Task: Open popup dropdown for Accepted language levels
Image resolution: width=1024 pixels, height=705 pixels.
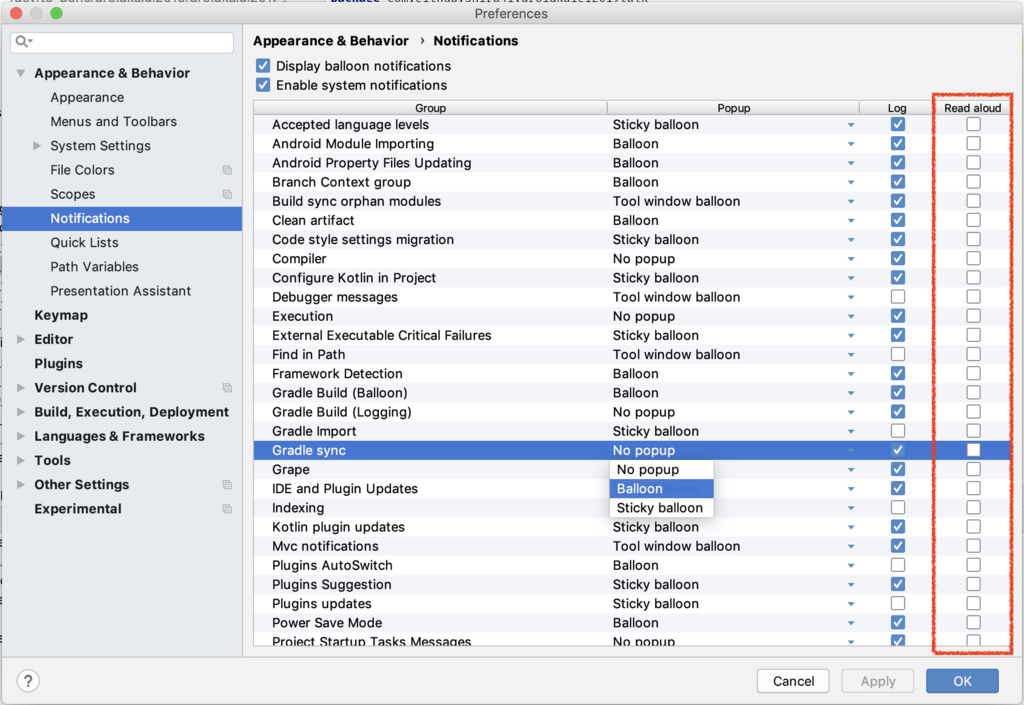Action: (x=851, y=125)
